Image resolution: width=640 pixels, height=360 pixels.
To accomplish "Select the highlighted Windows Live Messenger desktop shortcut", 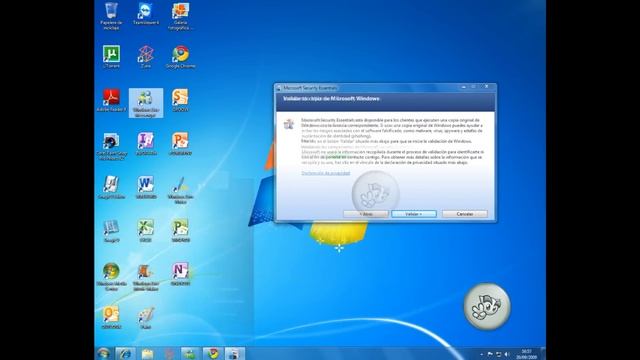I will click(x=146, y=103).
